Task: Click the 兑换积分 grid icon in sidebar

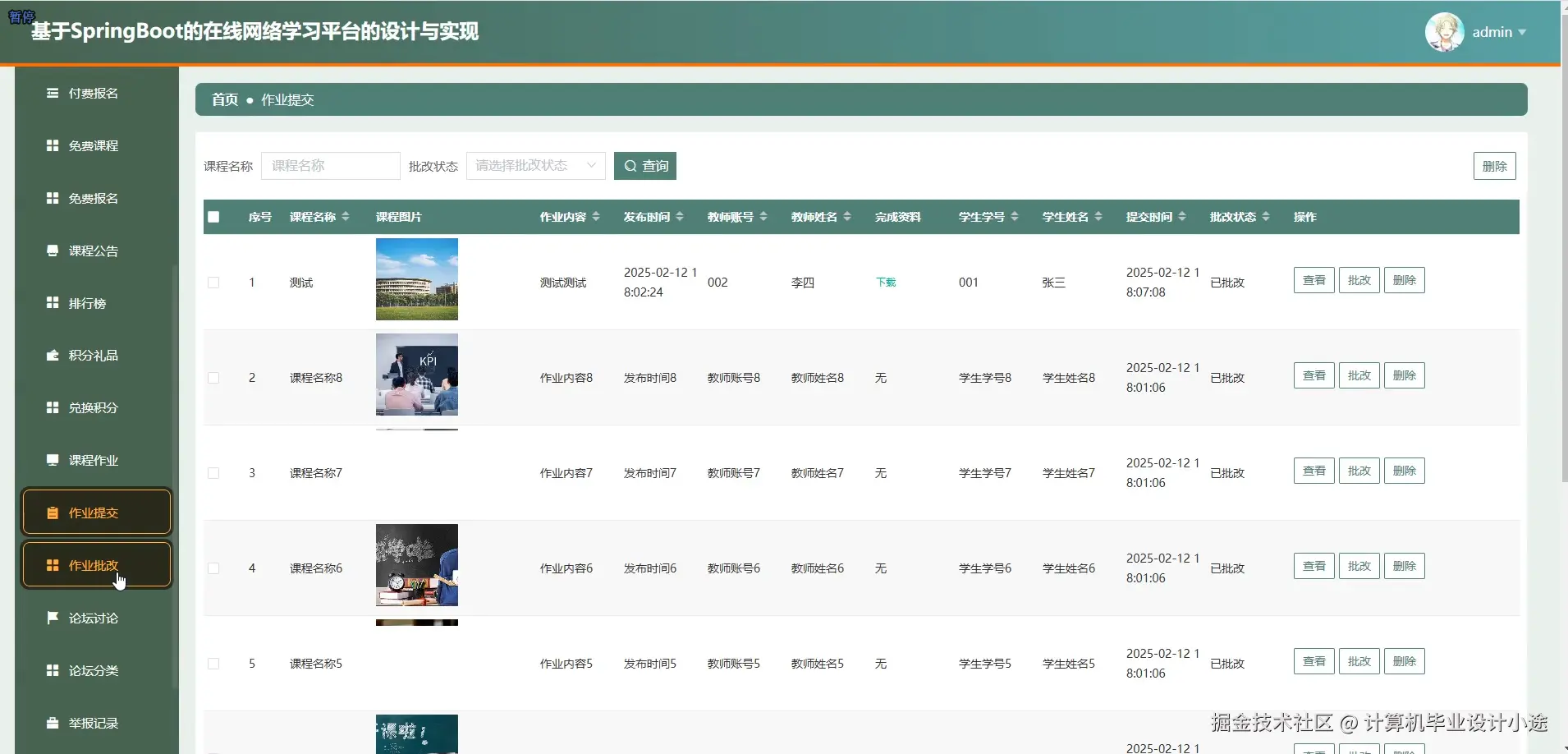Action: [53, 407]
